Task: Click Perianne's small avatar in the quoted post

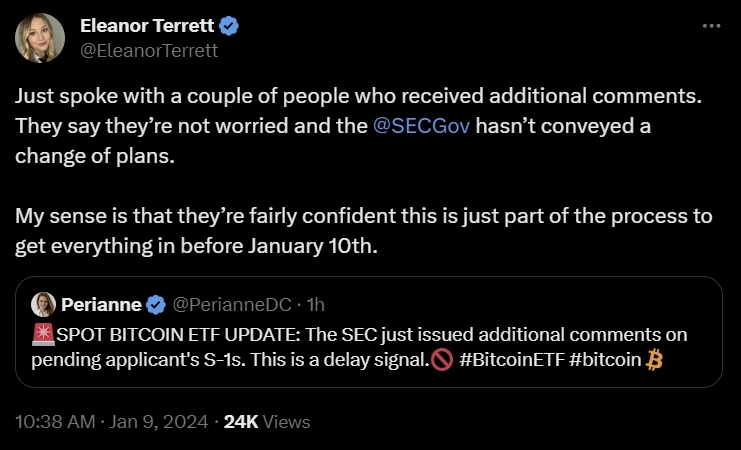Action: pos(44,304)
